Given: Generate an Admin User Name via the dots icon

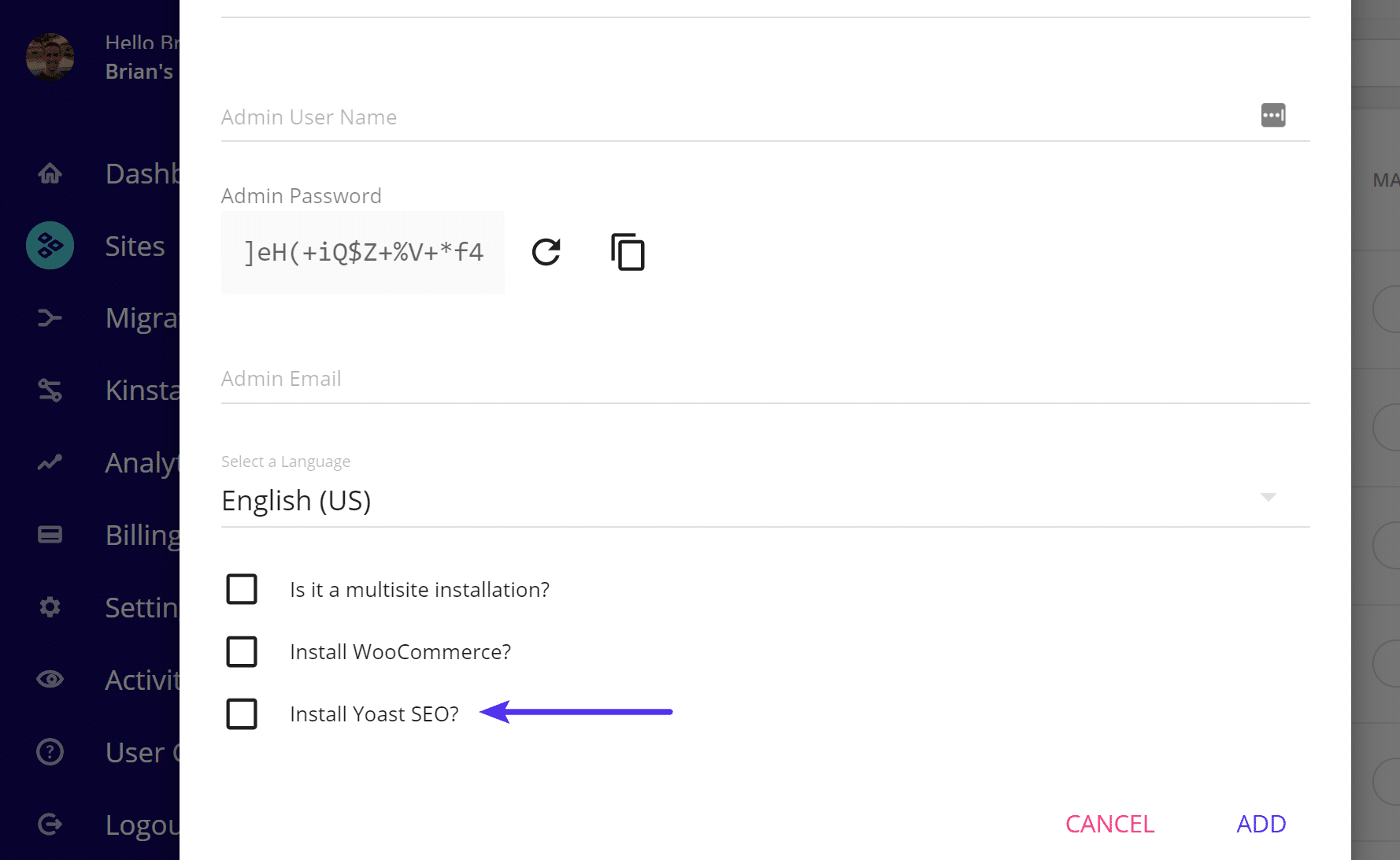Looking at the screenshot, I should (x=1273, y=115).
